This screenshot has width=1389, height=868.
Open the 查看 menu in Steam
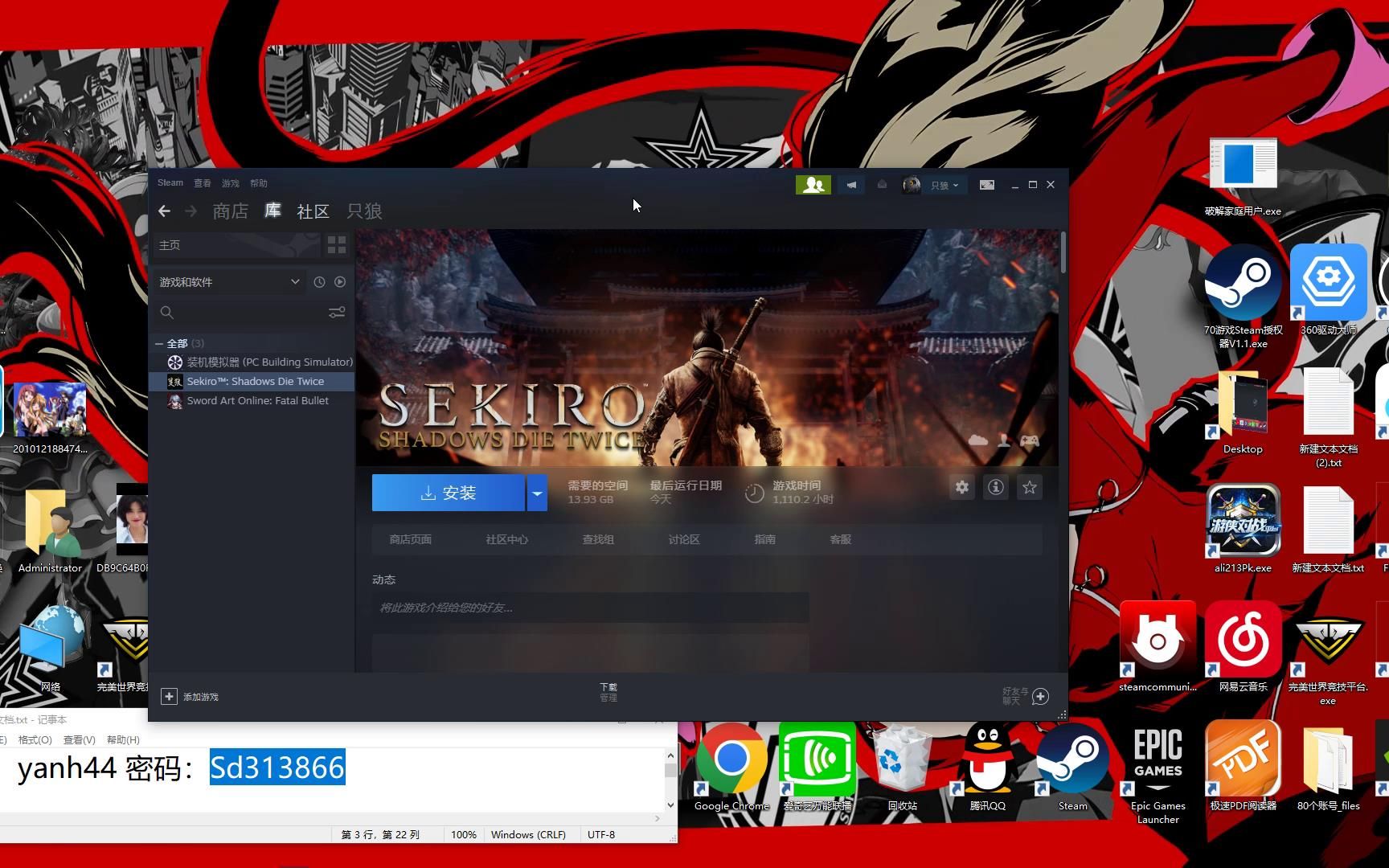(203, 183)
